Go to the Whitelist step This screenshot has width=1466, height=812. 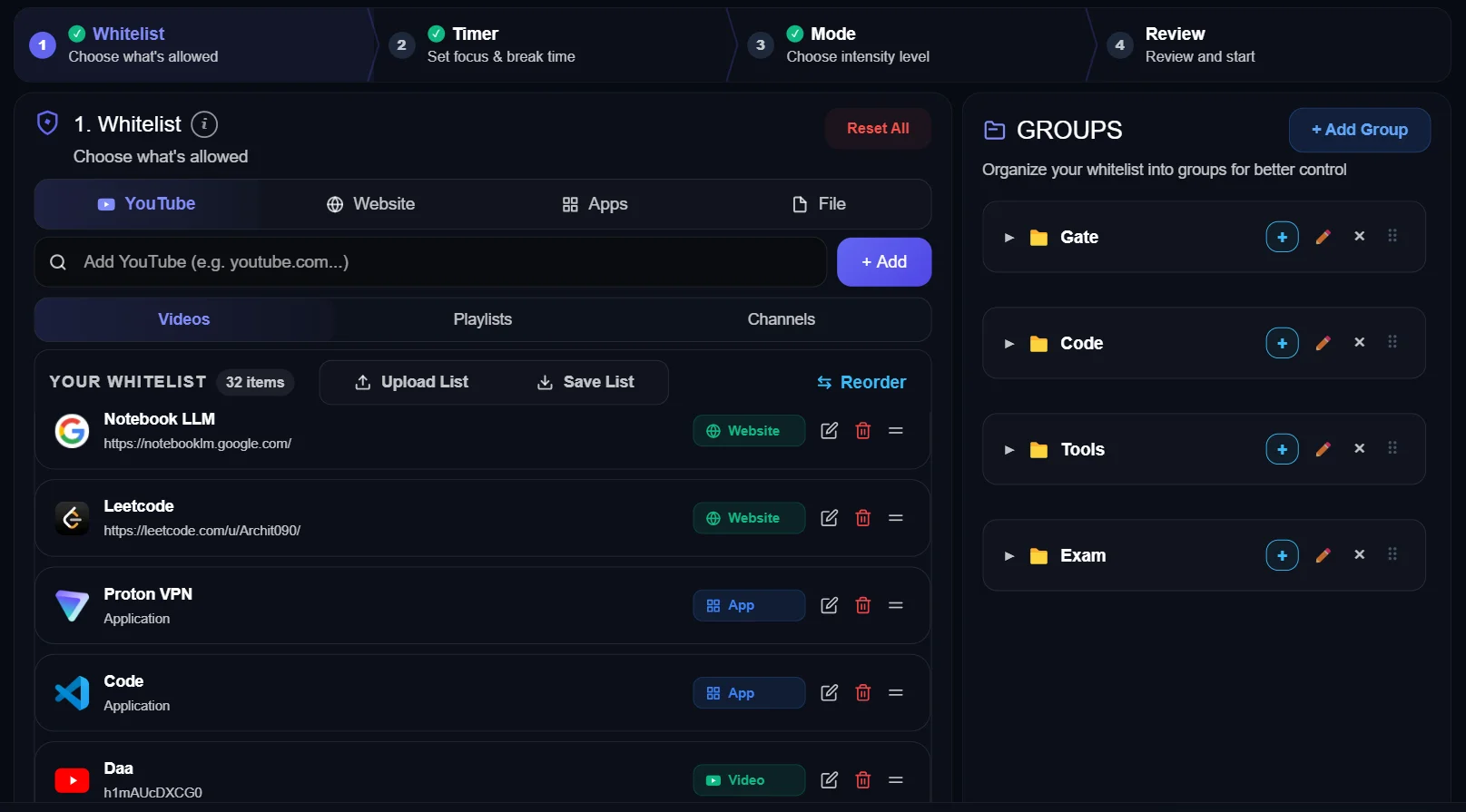[193, 45]
